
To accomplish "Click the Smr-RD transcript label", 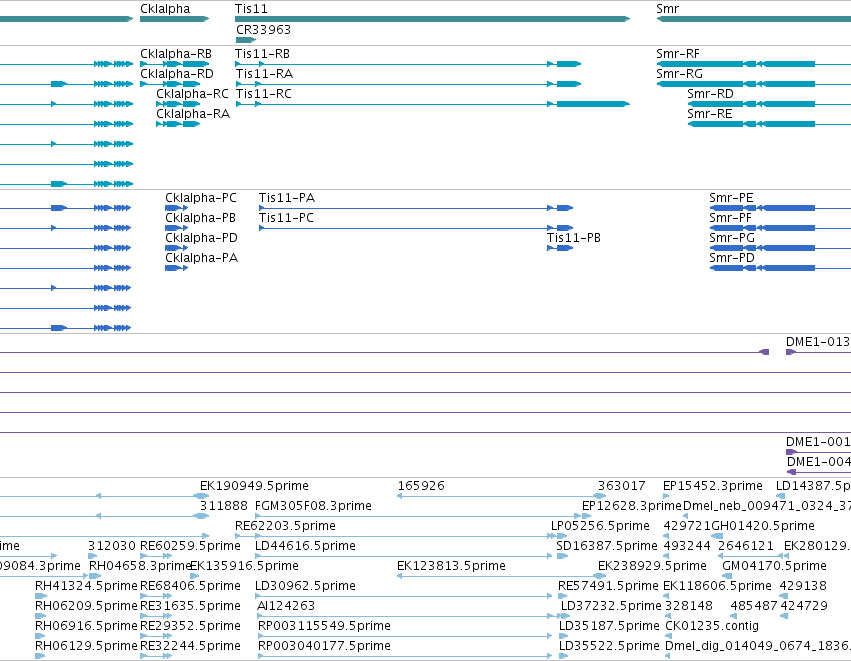I will click(710, 94).
